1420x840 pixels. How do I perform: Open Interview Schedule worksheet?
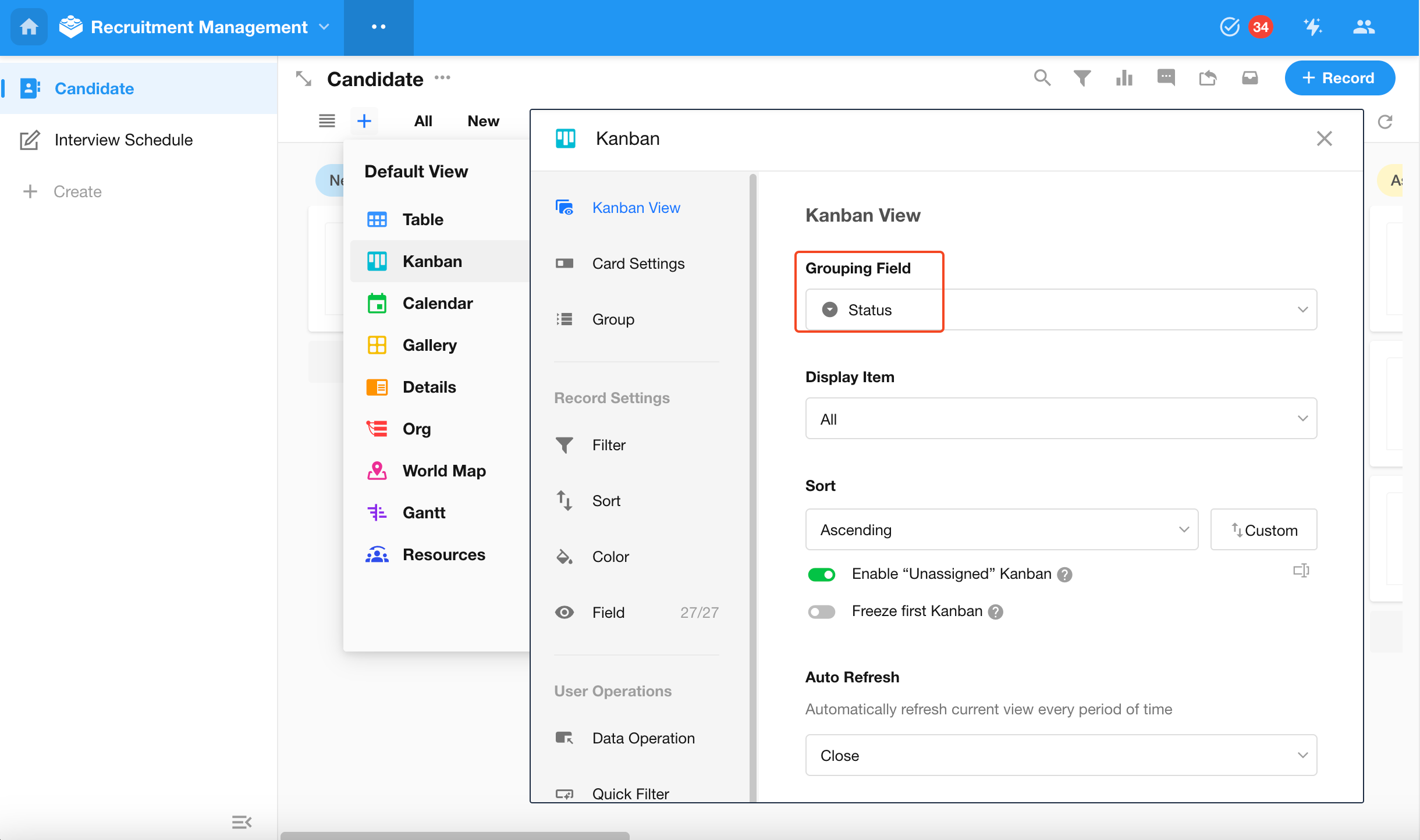[x=139, y=140]
